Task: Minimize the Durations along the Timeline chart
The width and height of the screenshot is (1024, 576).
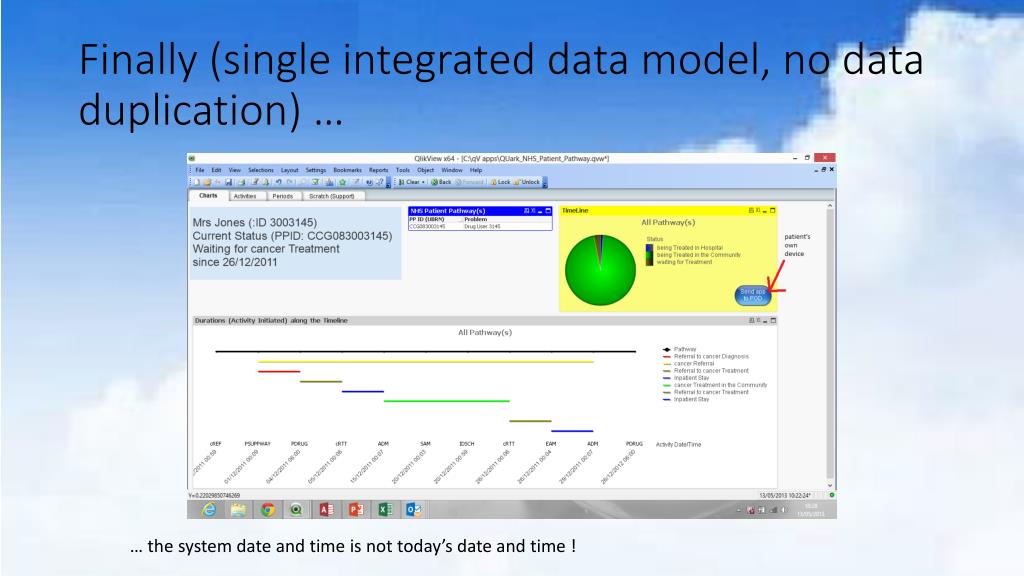Action: [765, 321]
